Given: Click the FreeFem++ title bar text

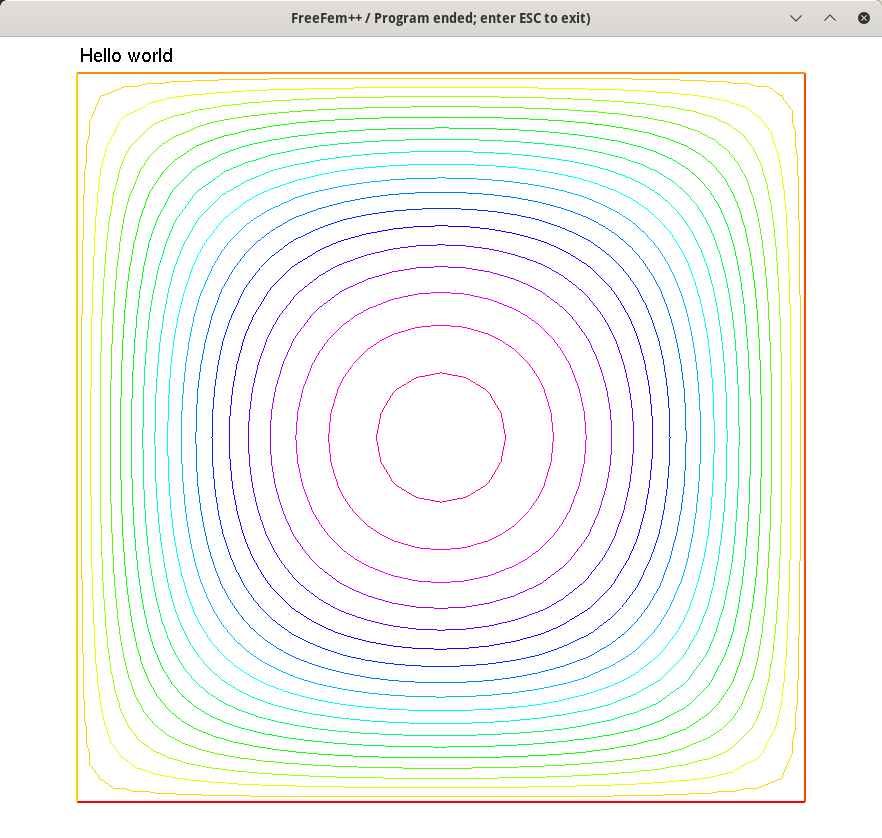Looking at the screenshot, I should (440, 18).
